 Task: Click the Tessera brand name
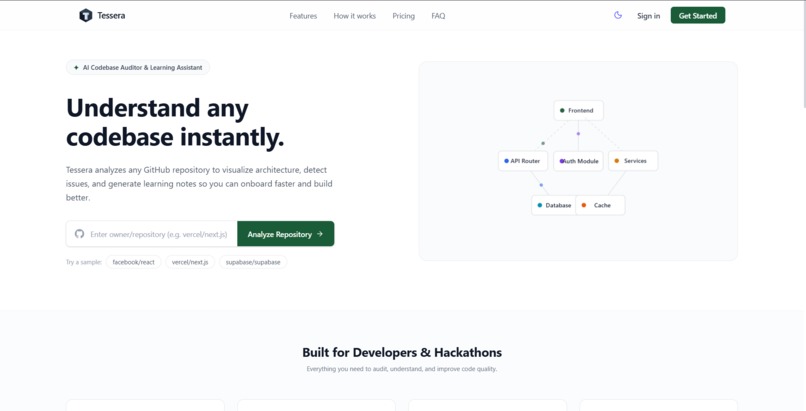point(111,15)
